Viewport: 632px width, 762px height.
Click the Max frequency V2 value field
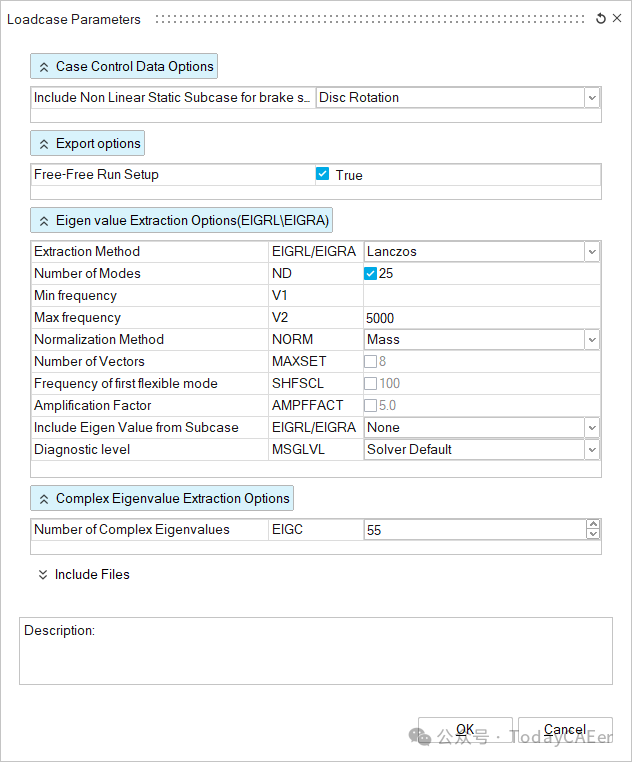pyautogui.click(x=480, y=318)
